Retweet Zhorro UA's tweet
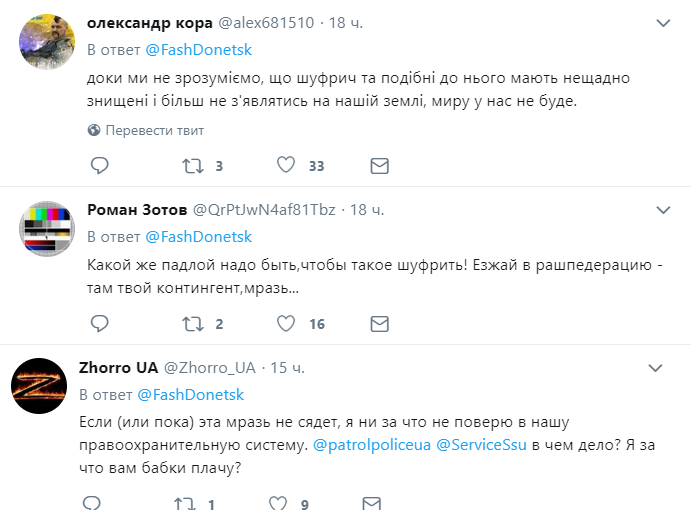This screenshot has width=691, height=520. click(x=184, y=505)
